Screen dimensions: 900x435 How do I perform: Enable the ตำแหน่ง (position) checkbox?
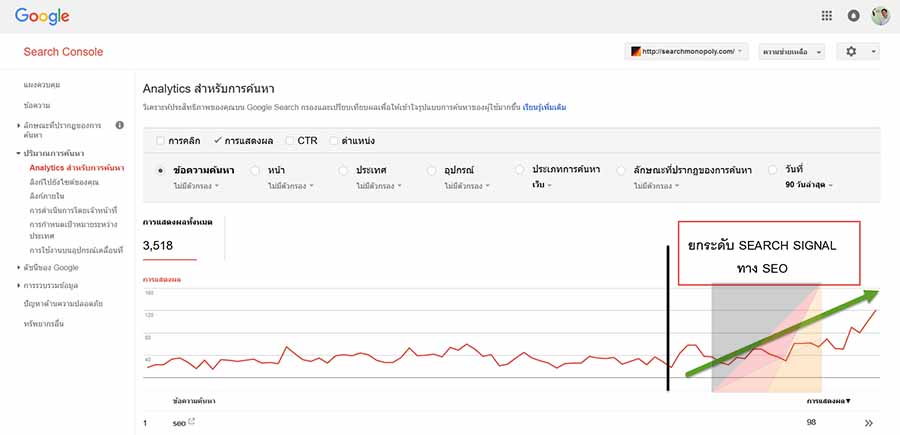333,141
